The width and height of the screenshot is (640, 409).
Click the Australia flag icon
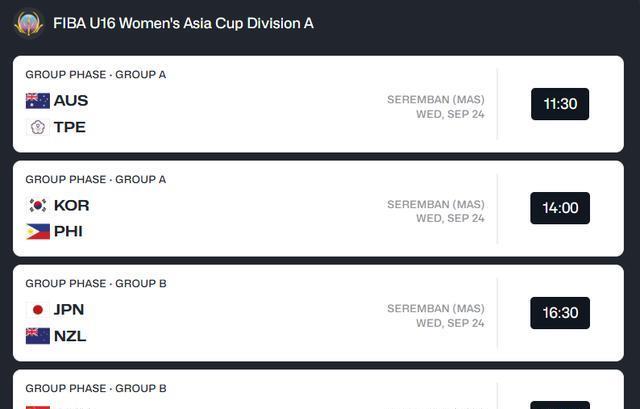(38, 100)
